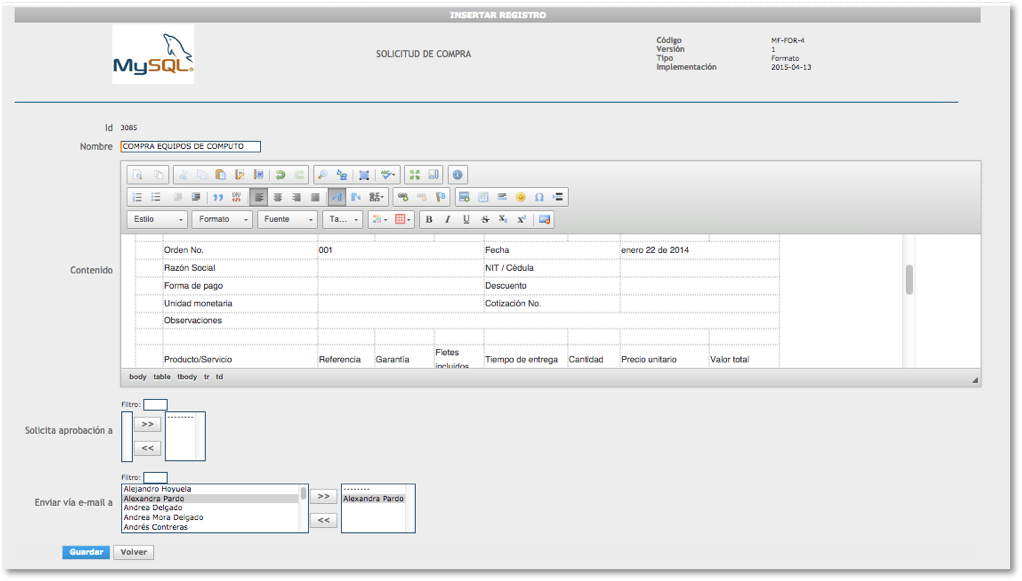This screenshot has width=1022, height=581.
Task: Open the language selection dropdown
Action: [x=377, y=197]
